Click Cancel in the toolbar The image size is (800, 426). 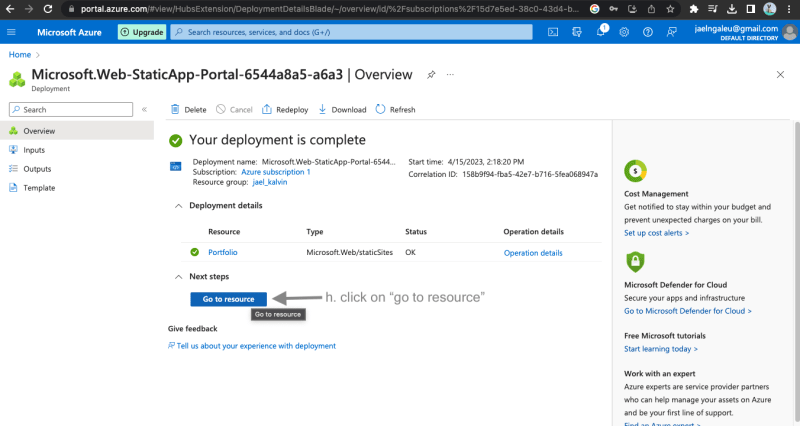point(234,110)
